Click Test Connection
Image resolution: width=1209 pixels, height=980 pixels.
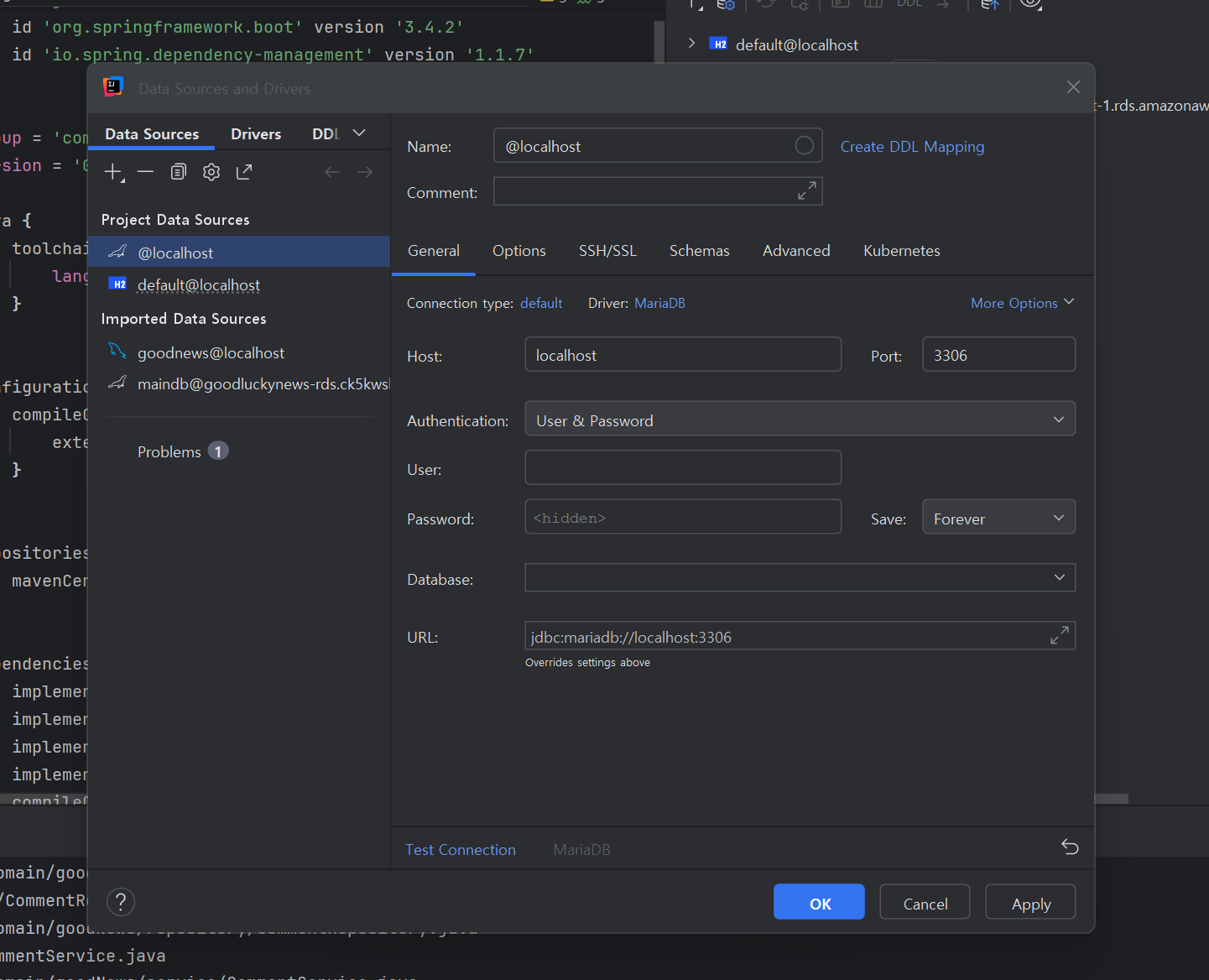pyautogui.click(x=461, y=850)
